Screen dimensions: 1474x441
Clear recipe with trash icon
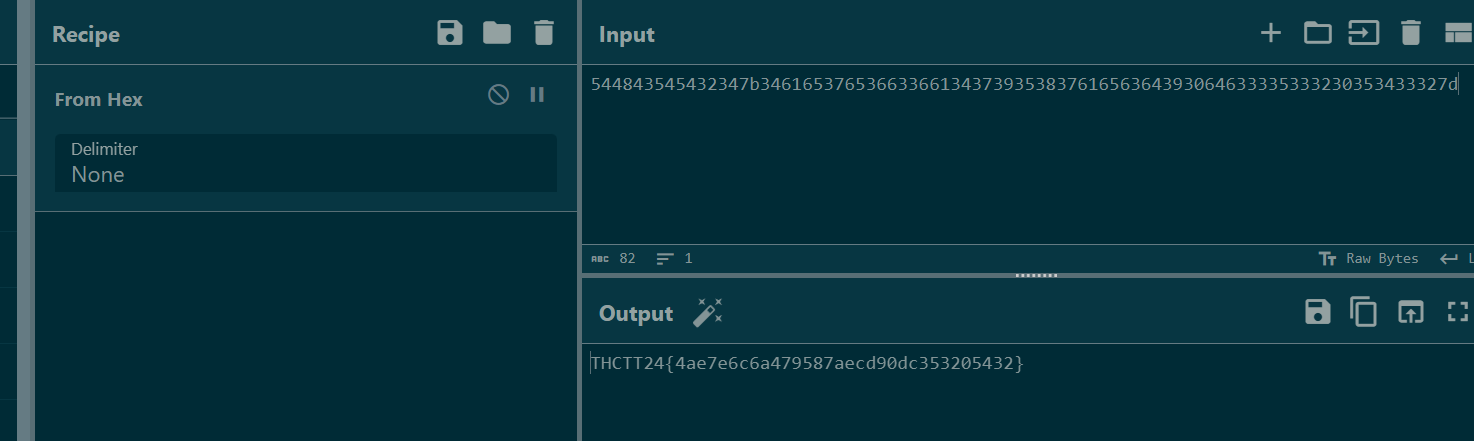(543, 33)
